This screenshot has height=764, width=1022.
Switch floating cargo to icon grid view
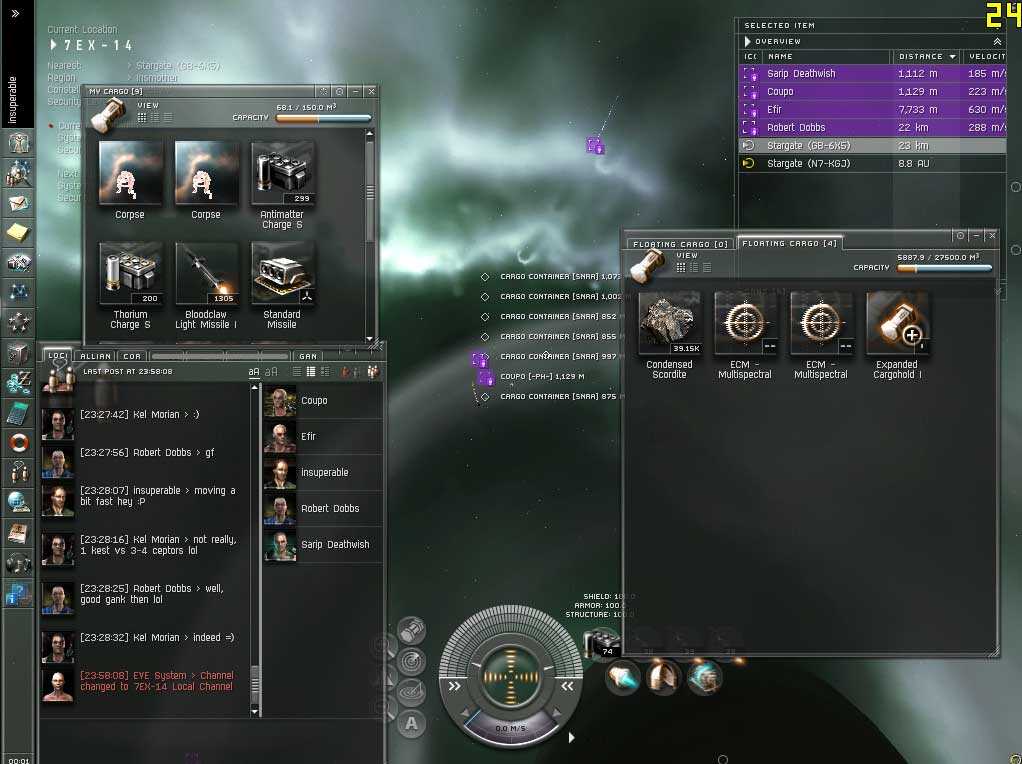[x=680, y=267]
